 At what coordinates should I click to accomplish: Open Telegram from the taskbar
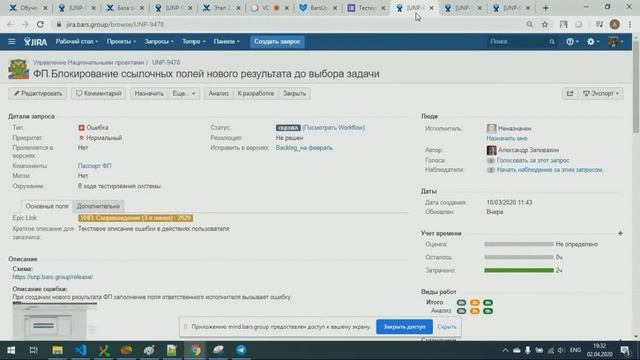pyautogui.click(x=241, y=350)
